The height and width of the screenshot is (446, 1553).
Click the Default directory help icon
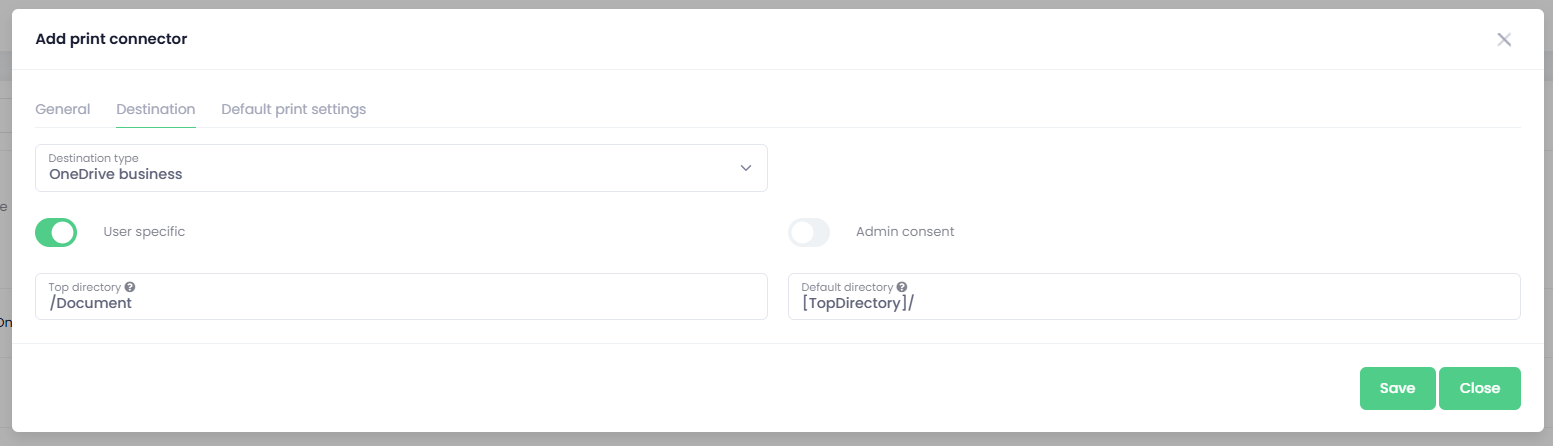click(902, 287)
